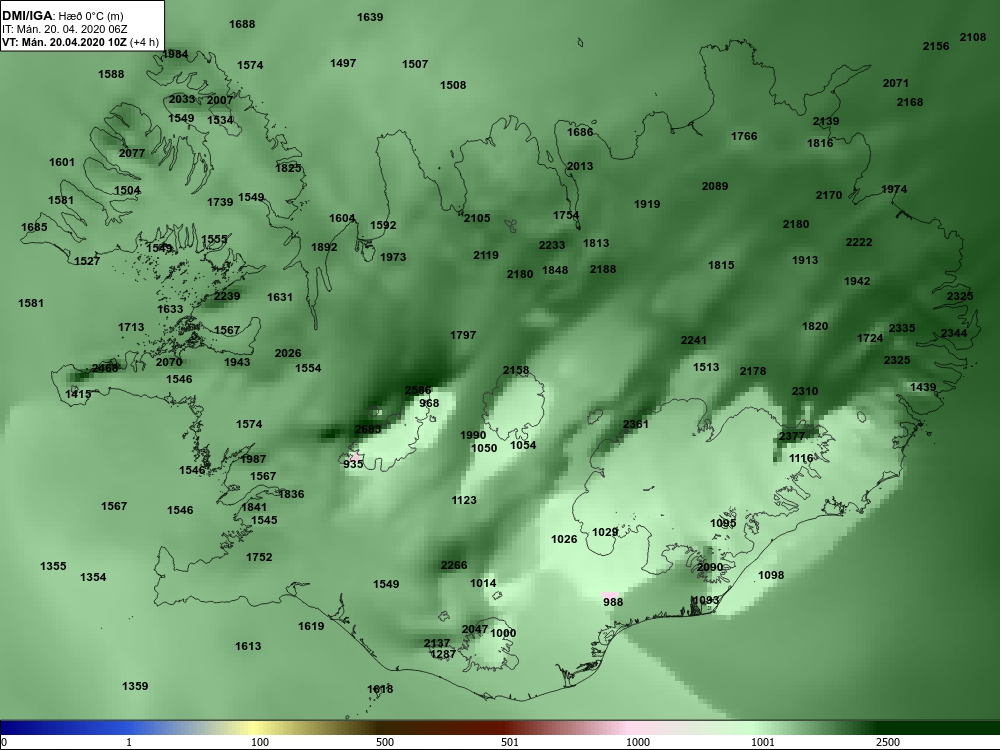Select the 1892 map value
The image size is (1000, 750).
tap(324, 247)
